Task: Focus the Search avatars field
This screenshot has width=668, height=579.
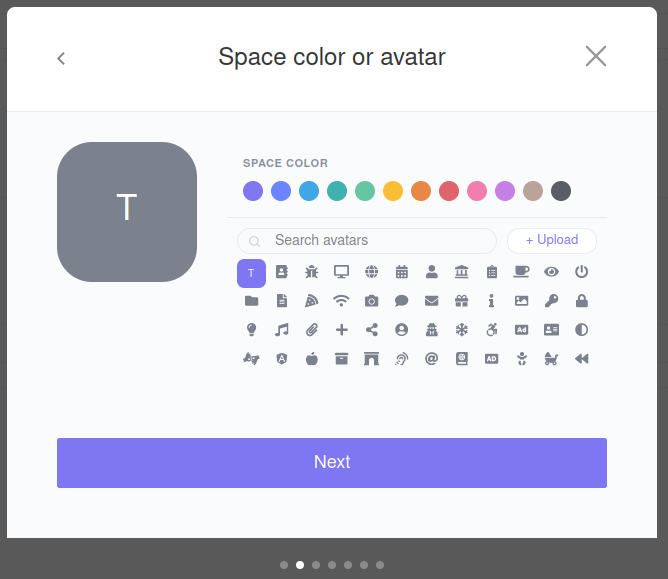Action: pyautogui.click(x=367, y=241)
